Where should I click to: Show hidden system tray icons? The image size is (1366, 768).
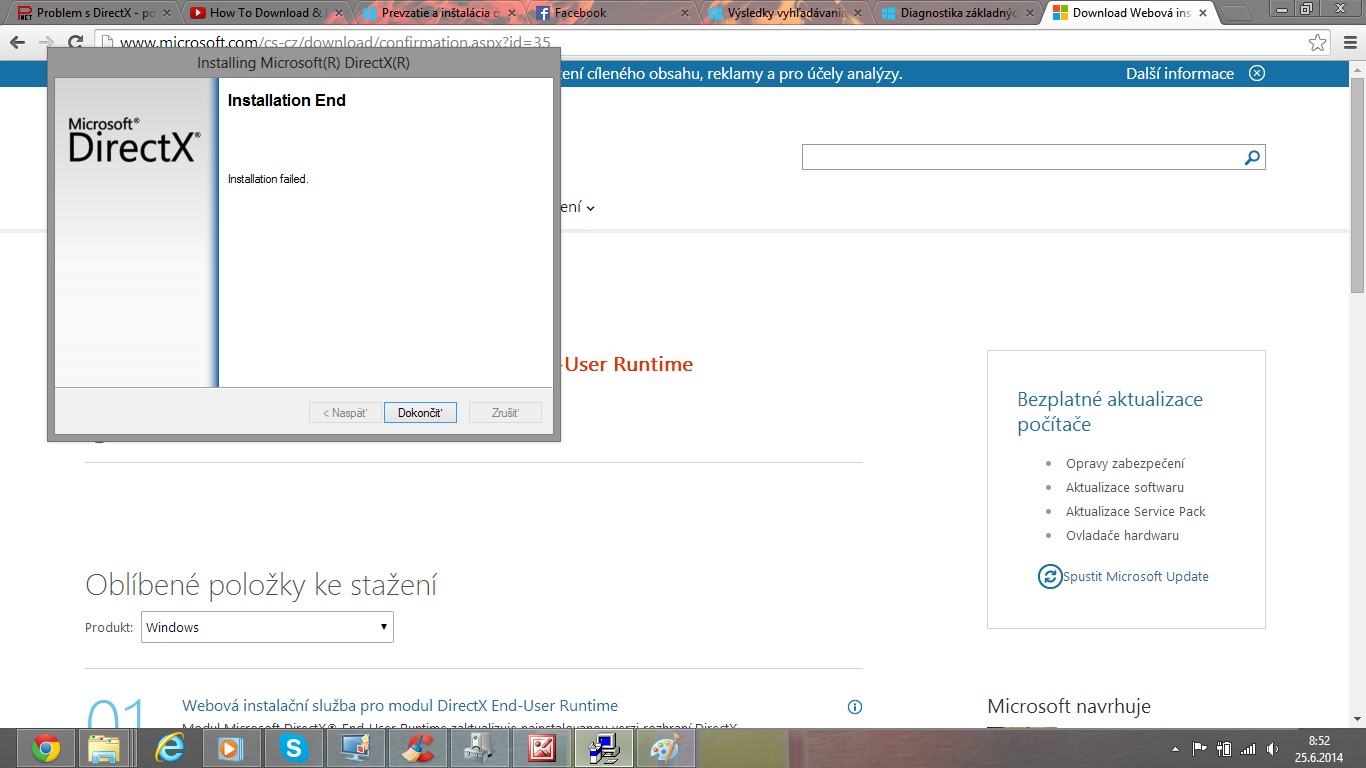[1175, 748]
